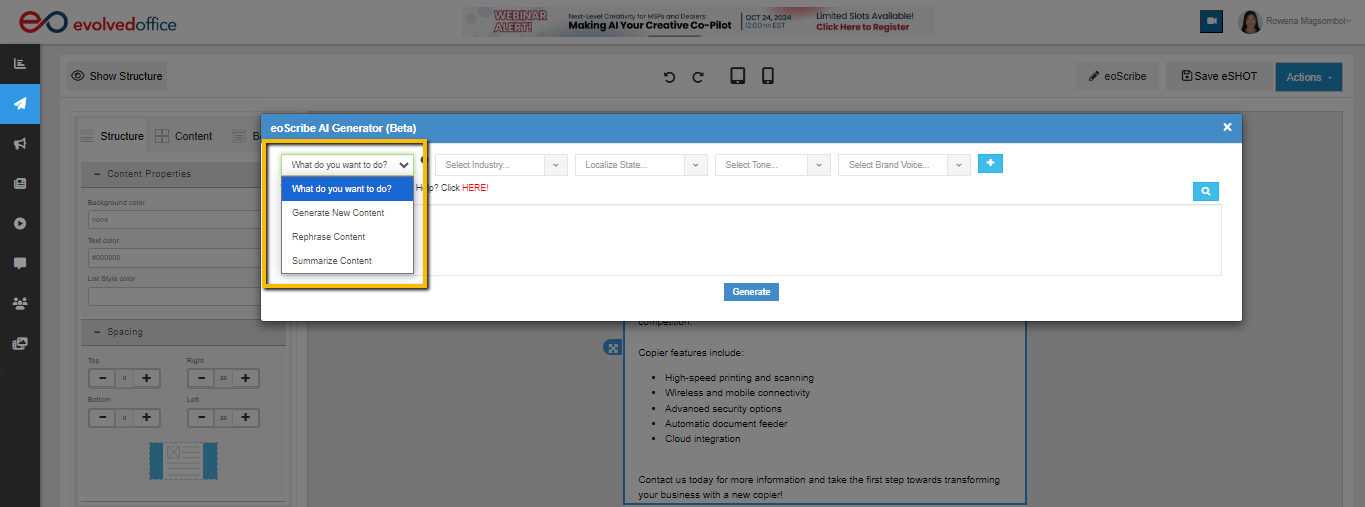The width and height of the screenshot is (1365, 507).
Task: Open the Select Brand Voice dropdown
Action: click(904, 165)
